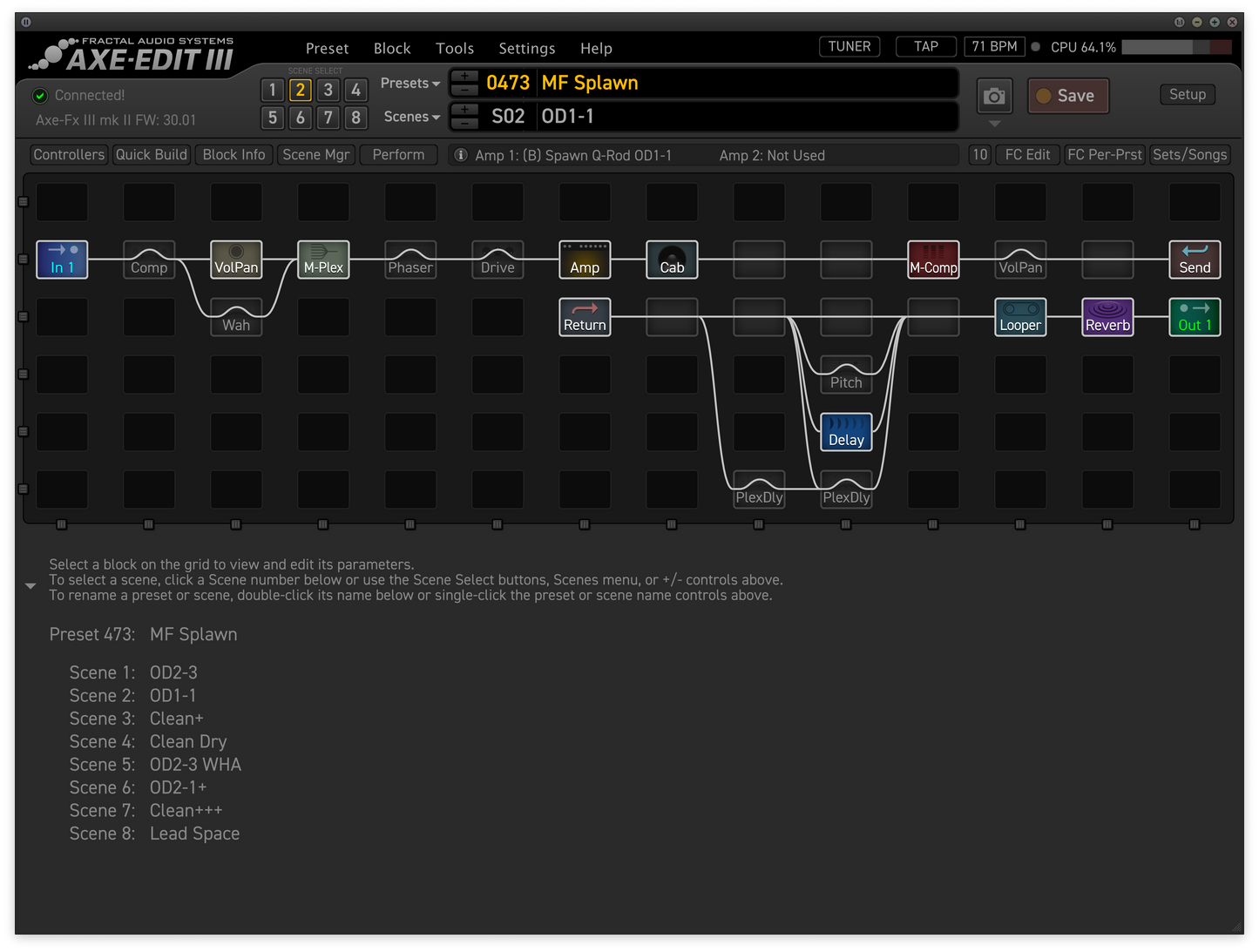Select the Reverb block
1259x952 pixels.
pyautogui.click(x=1107, y=316)
